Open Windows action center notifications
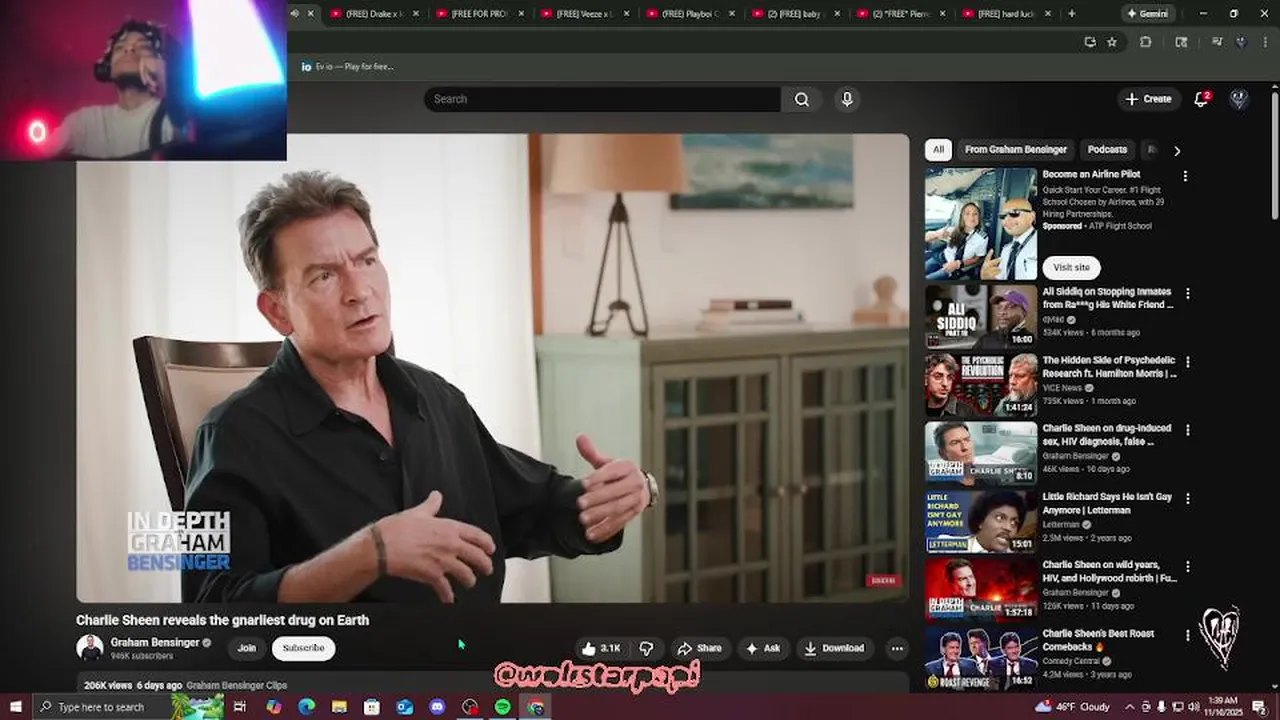Screen dimensions: 1280x720 [1260, 707]
